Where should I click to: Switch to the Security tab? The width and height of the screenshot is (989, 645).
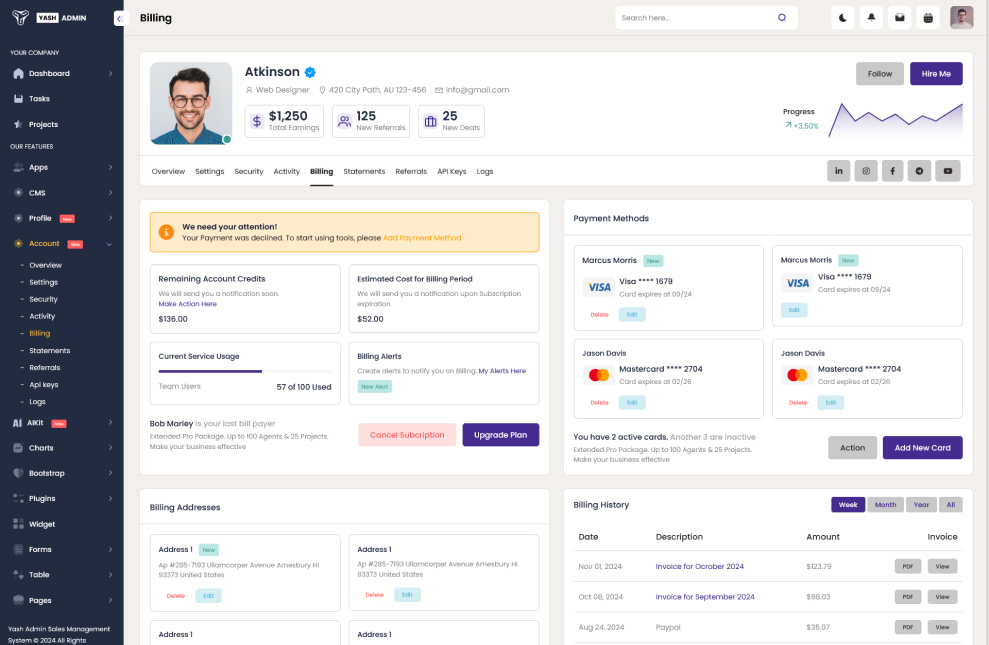(249, 171)
